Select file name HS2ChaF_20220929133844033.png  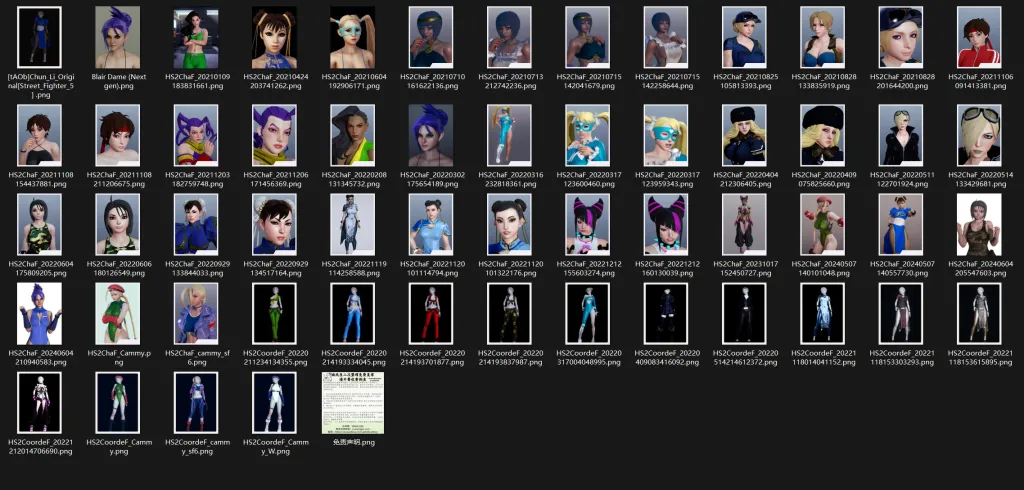[x=196, y=269]
